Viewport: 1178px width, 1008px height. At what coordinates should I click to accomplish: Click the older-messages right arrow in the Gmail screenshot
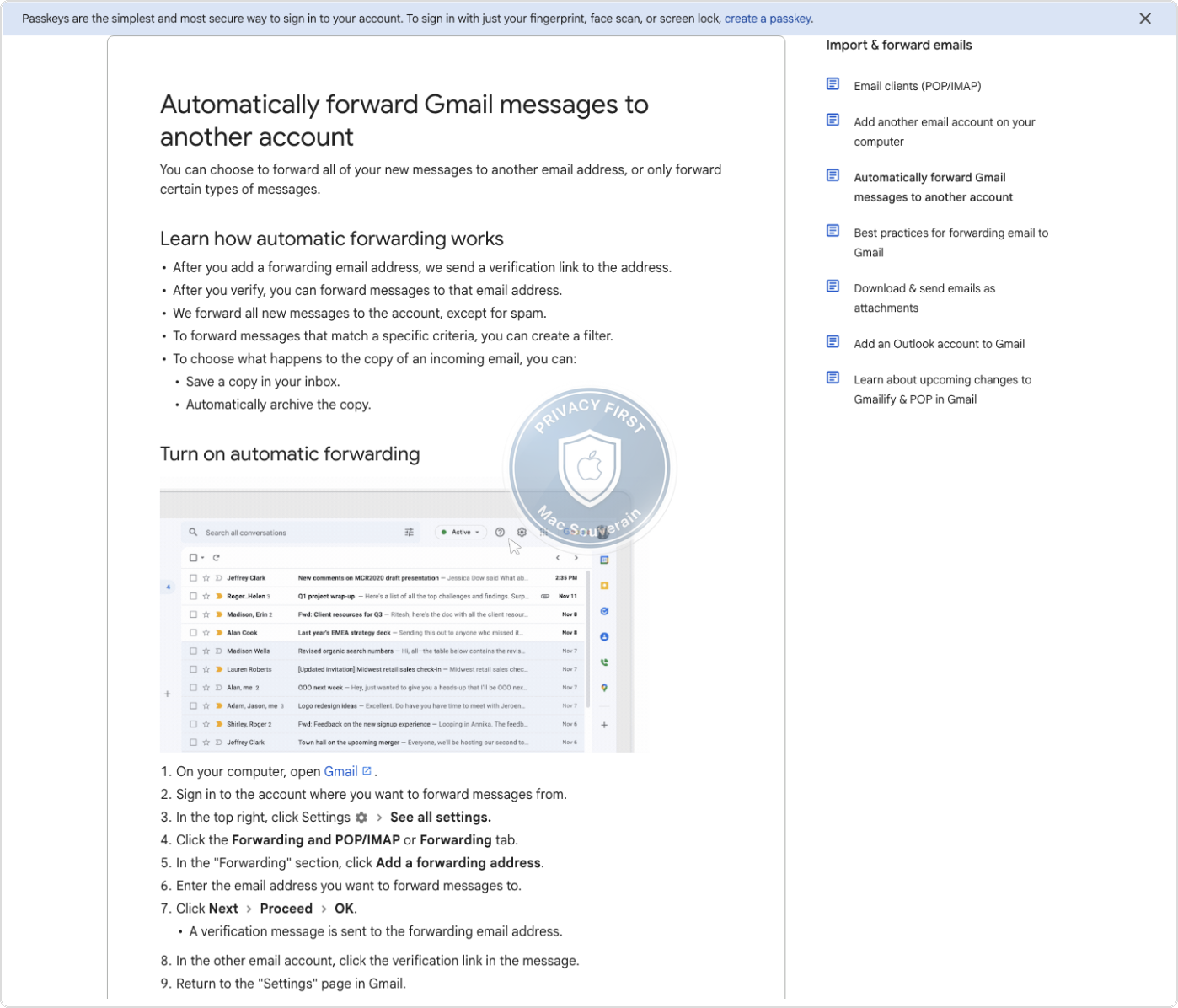point(576,558)
